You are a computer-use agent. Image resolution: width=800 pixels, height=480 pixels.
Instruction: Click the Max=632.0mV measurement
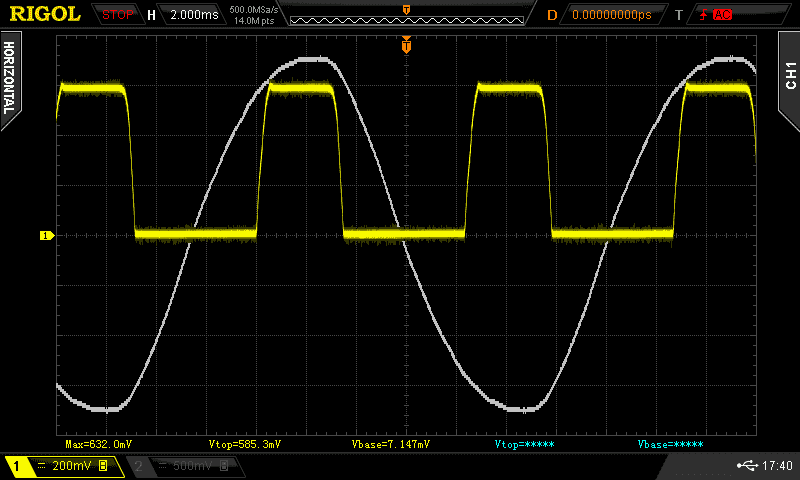[x=98, y=444]
